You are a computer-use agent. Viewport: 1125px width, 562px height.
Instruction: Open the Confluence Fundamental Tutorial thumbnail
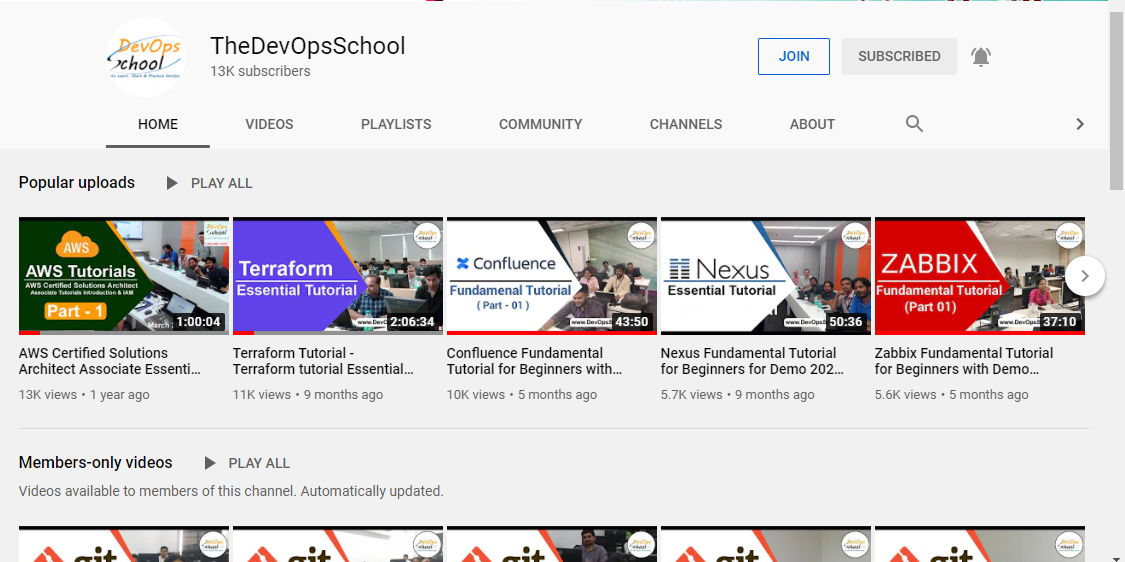552,276
